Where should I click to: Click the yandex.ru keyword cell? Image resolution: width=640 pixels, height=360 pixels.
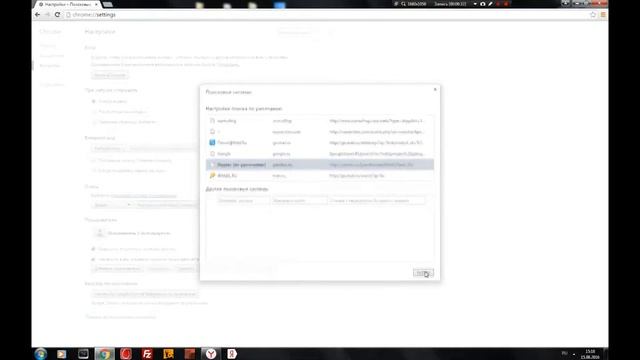[282, 165]
